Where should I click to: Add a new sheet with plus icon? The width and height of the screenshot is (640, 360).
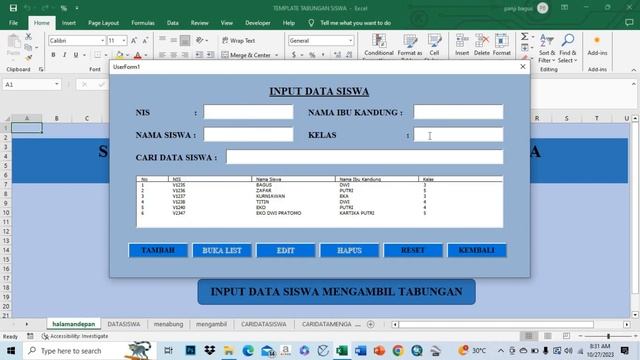click(x=371, y=324)
